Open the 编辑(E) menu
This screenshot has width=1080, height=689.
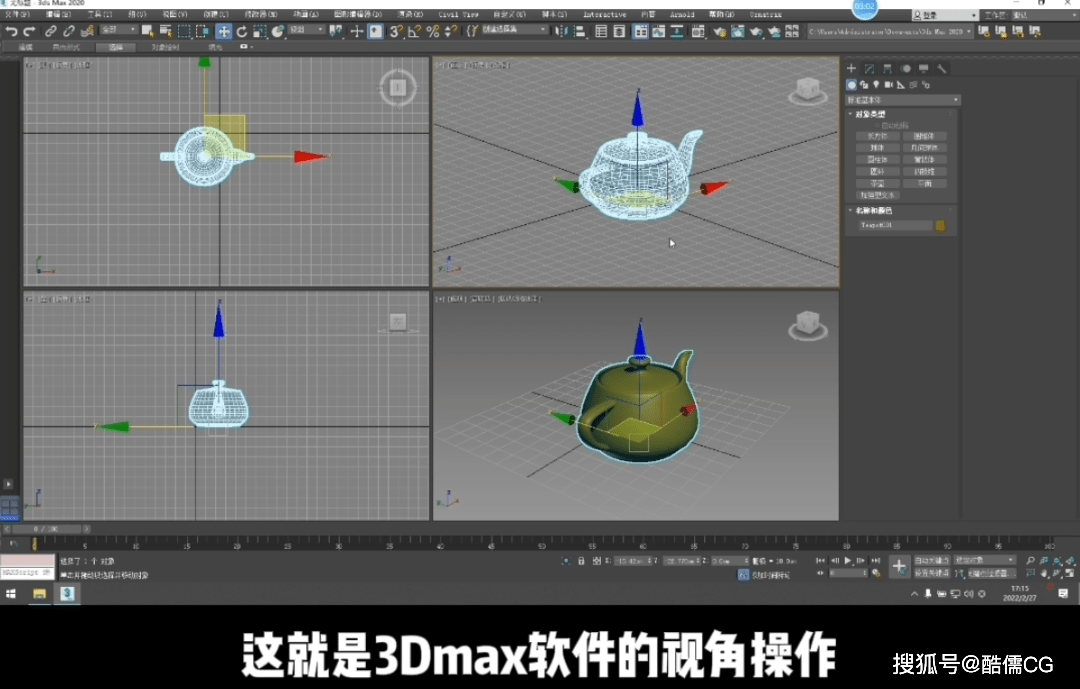58,14
